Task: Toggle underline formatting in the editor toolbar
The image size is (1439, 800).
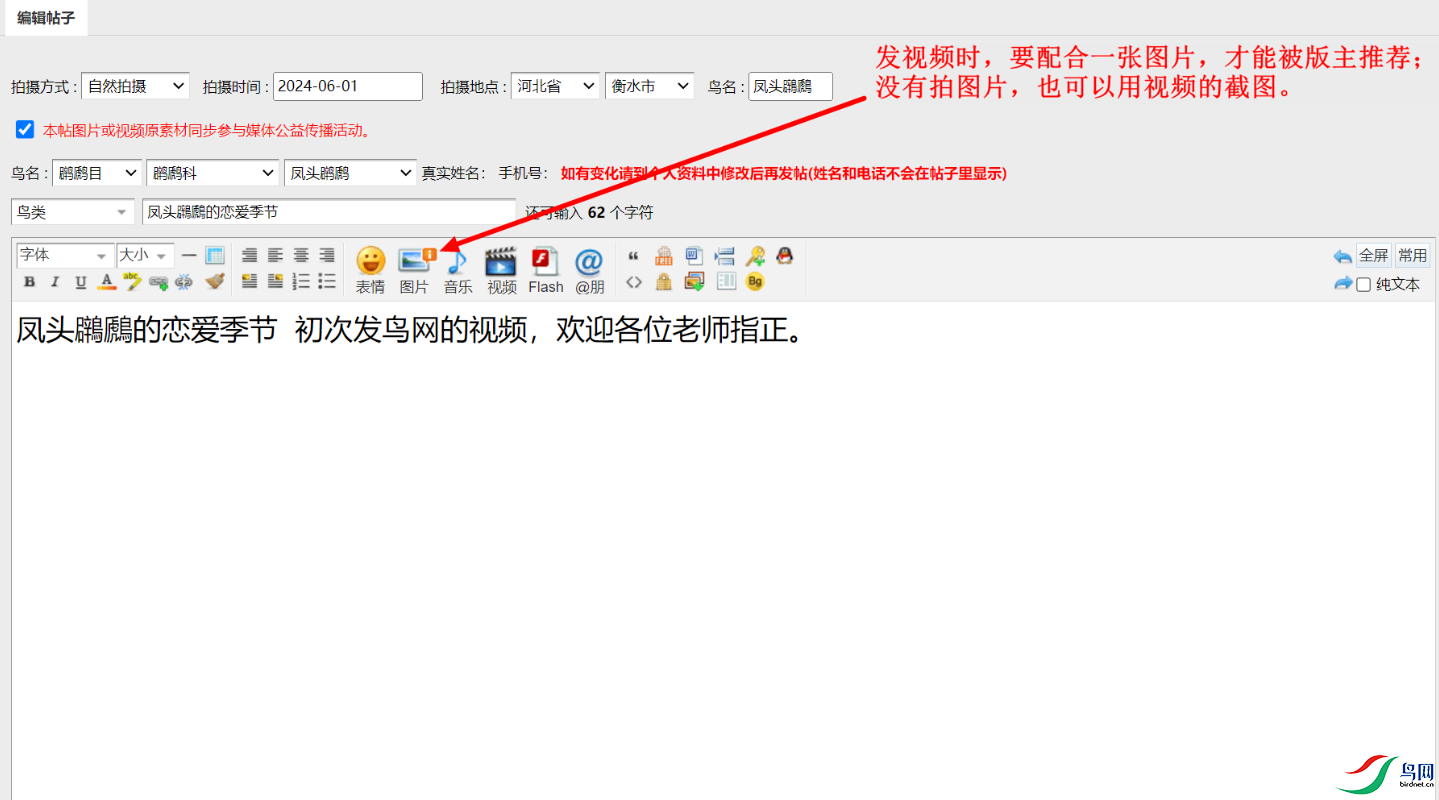Action: [81, 282]
